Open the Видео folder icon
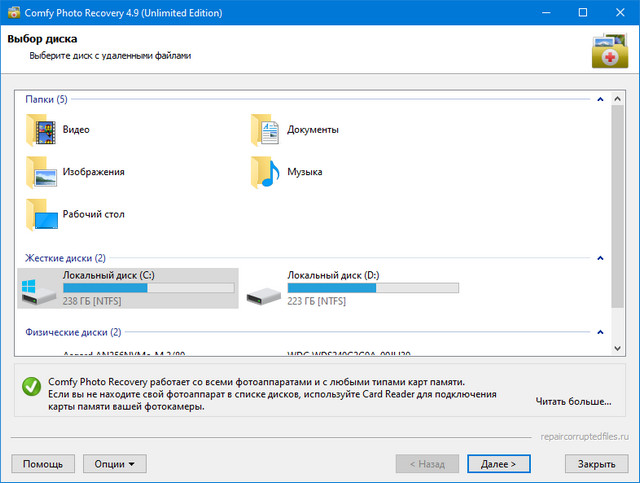Screen dimensions: 640x483 41,130
